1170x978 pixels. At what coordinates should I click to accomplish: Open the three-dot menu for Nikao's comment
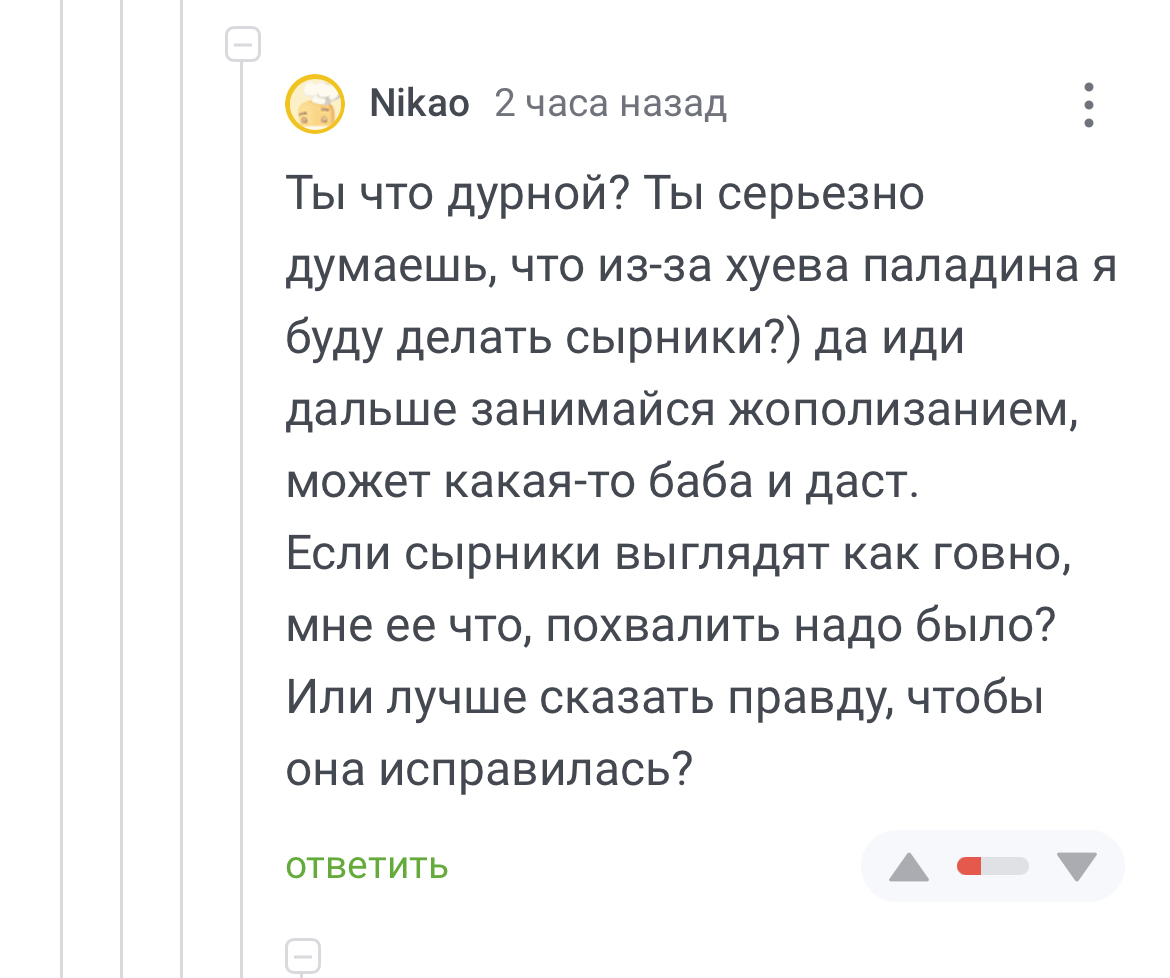point(1089,104)
